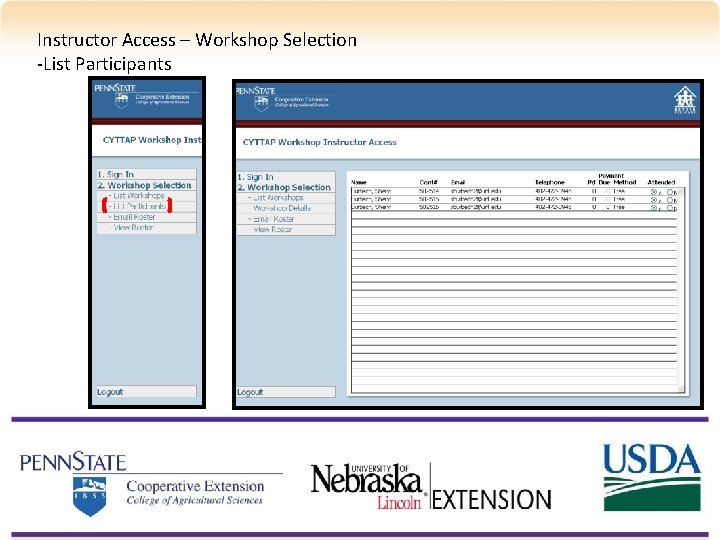Click the family house icon in the wide screenshot's blue header
The height and width of the screenshot is (540, 720).
pyautogui.click(x=685, y=100)
